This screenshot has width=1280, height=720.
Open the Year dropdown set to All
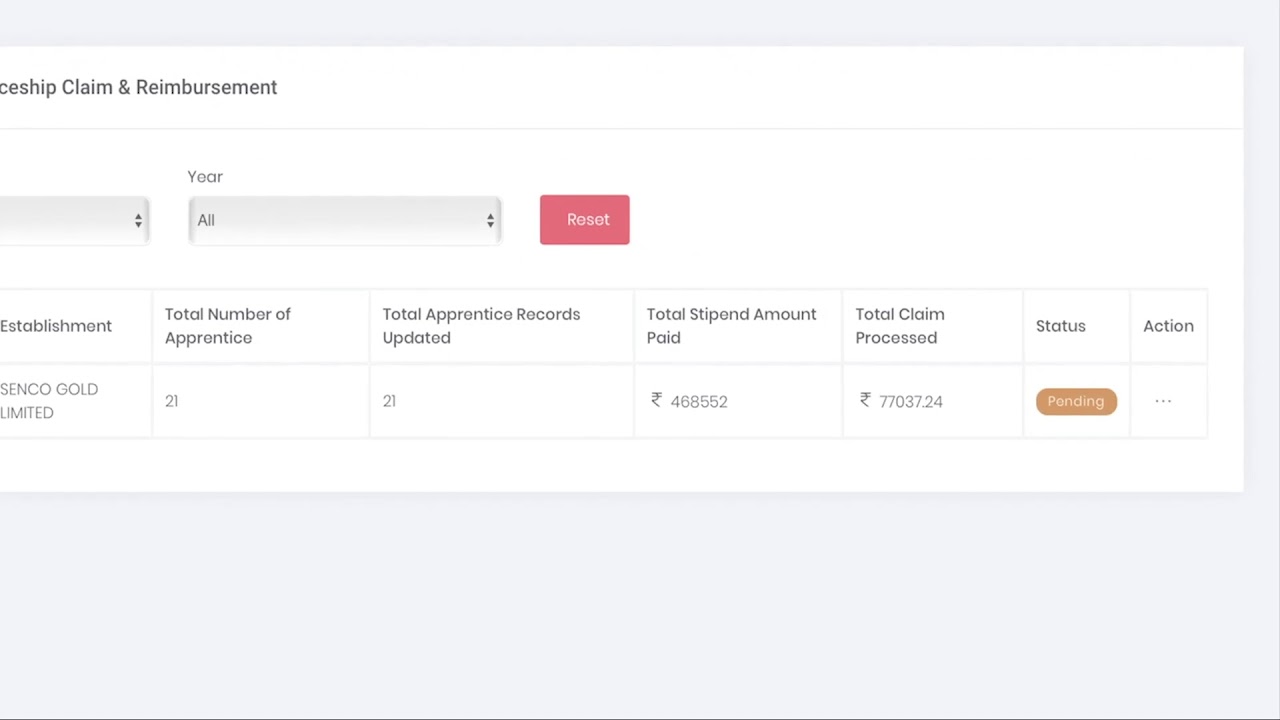click(x=344, y=220)
